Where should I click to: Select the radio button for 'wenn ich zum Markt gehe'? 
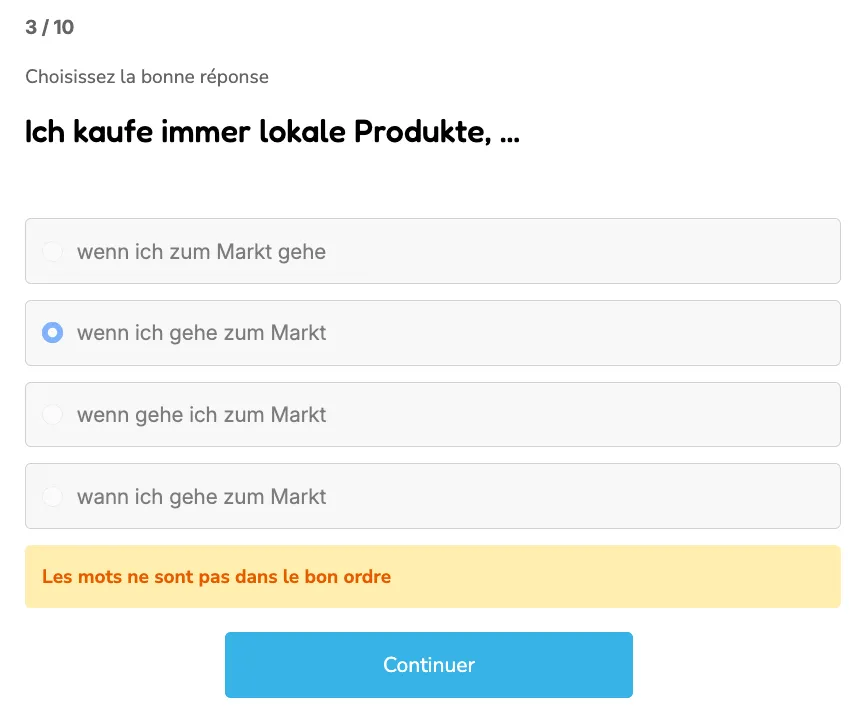(x=52, y=251)
